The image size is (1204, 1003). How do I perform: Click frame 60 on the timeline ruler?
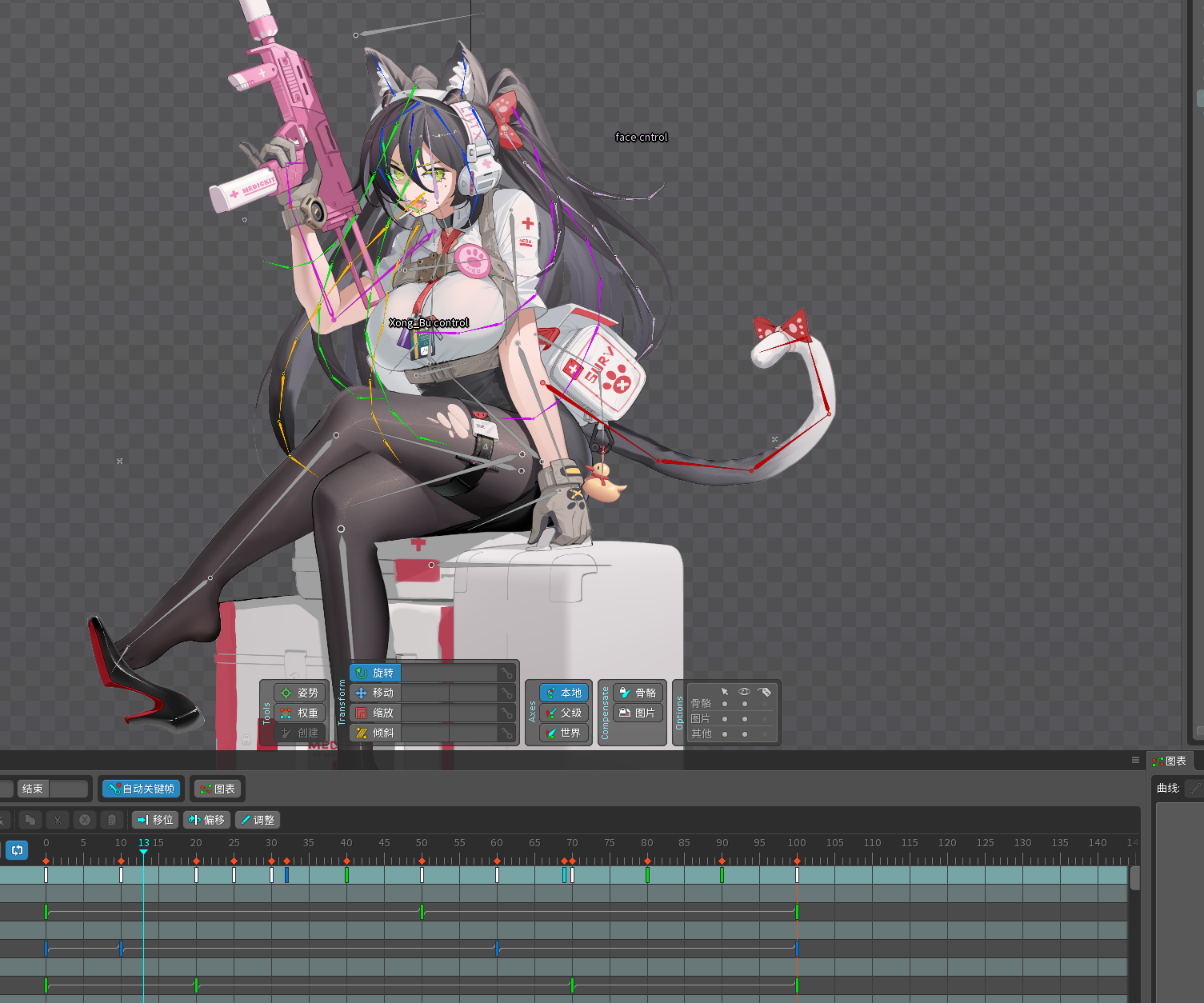pos(497,842)
